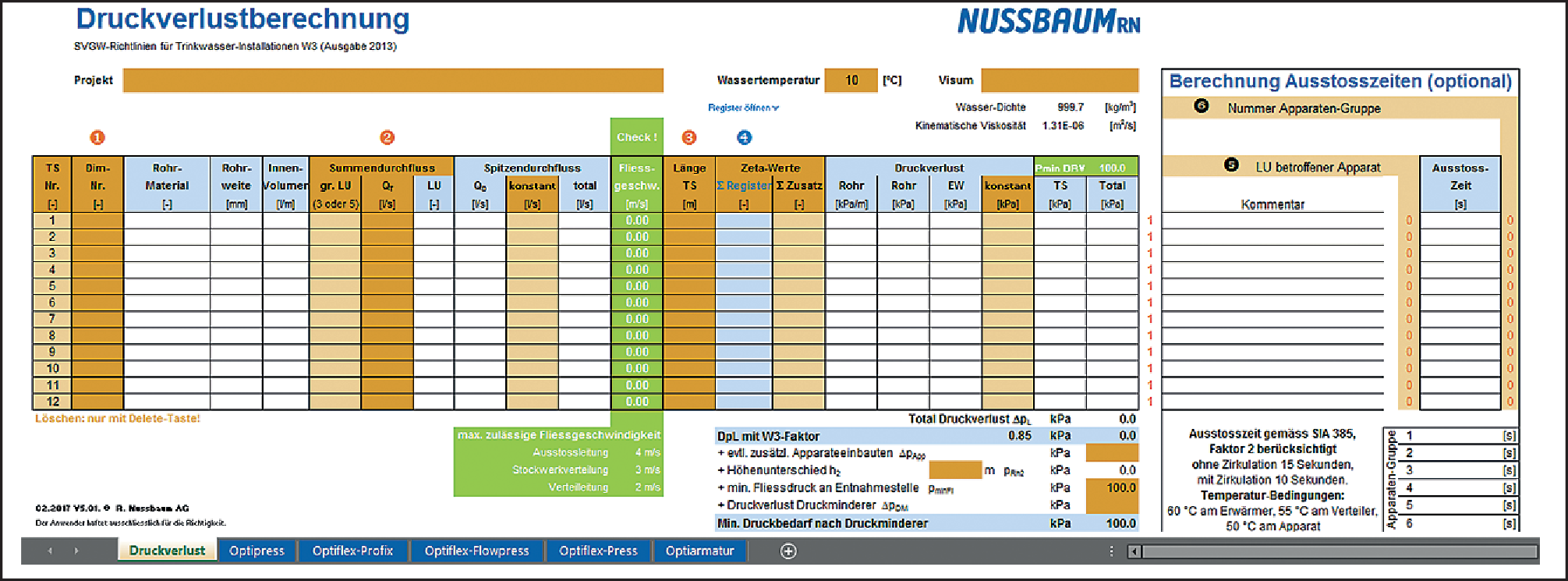Select the Länge TS cell in row 4
1568x581 pixels.
(689, 270)
